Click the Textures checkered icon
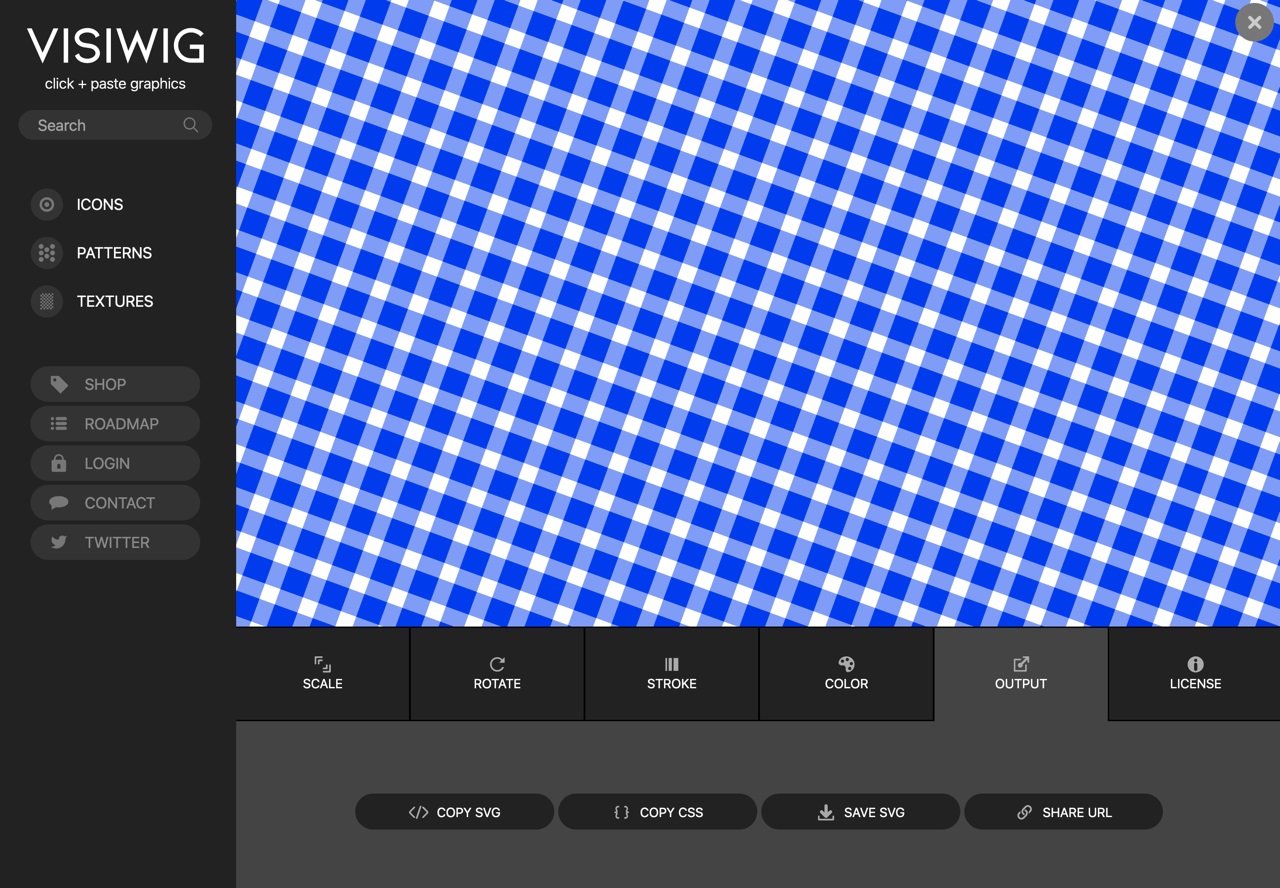 coord(47,301)
